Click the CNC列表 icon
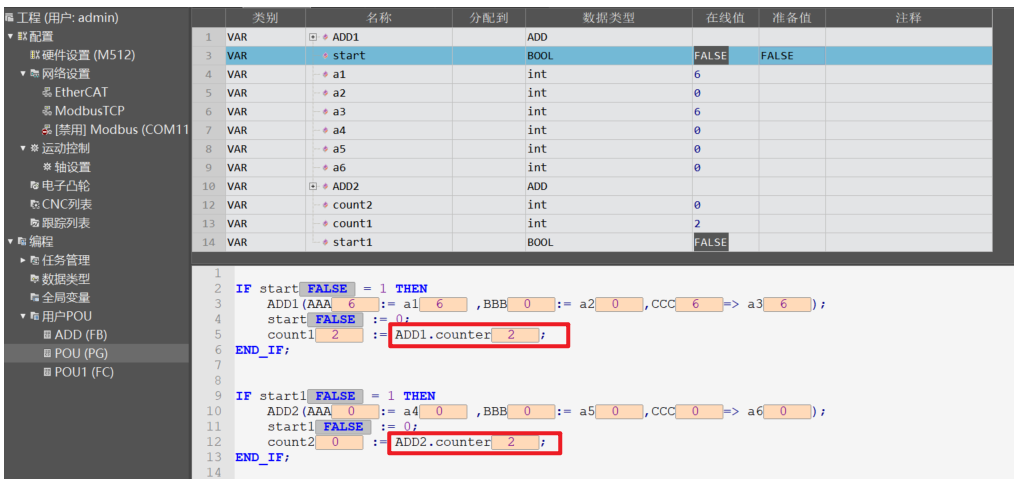 (x=34, y=204)
